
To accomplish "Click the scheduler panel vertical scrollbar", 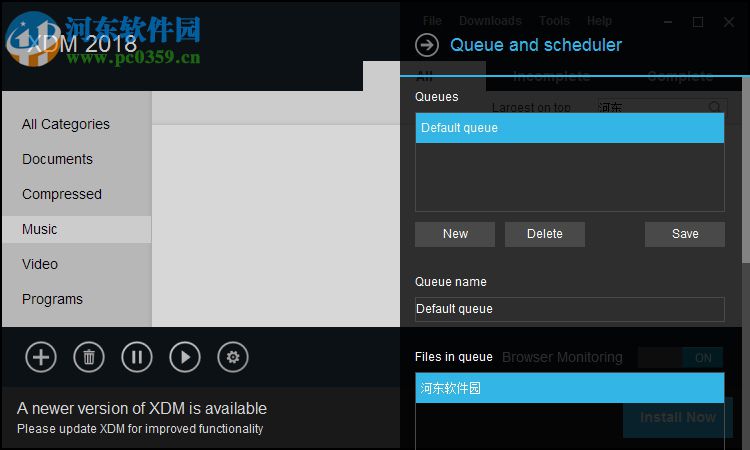I will coord(746,170).
